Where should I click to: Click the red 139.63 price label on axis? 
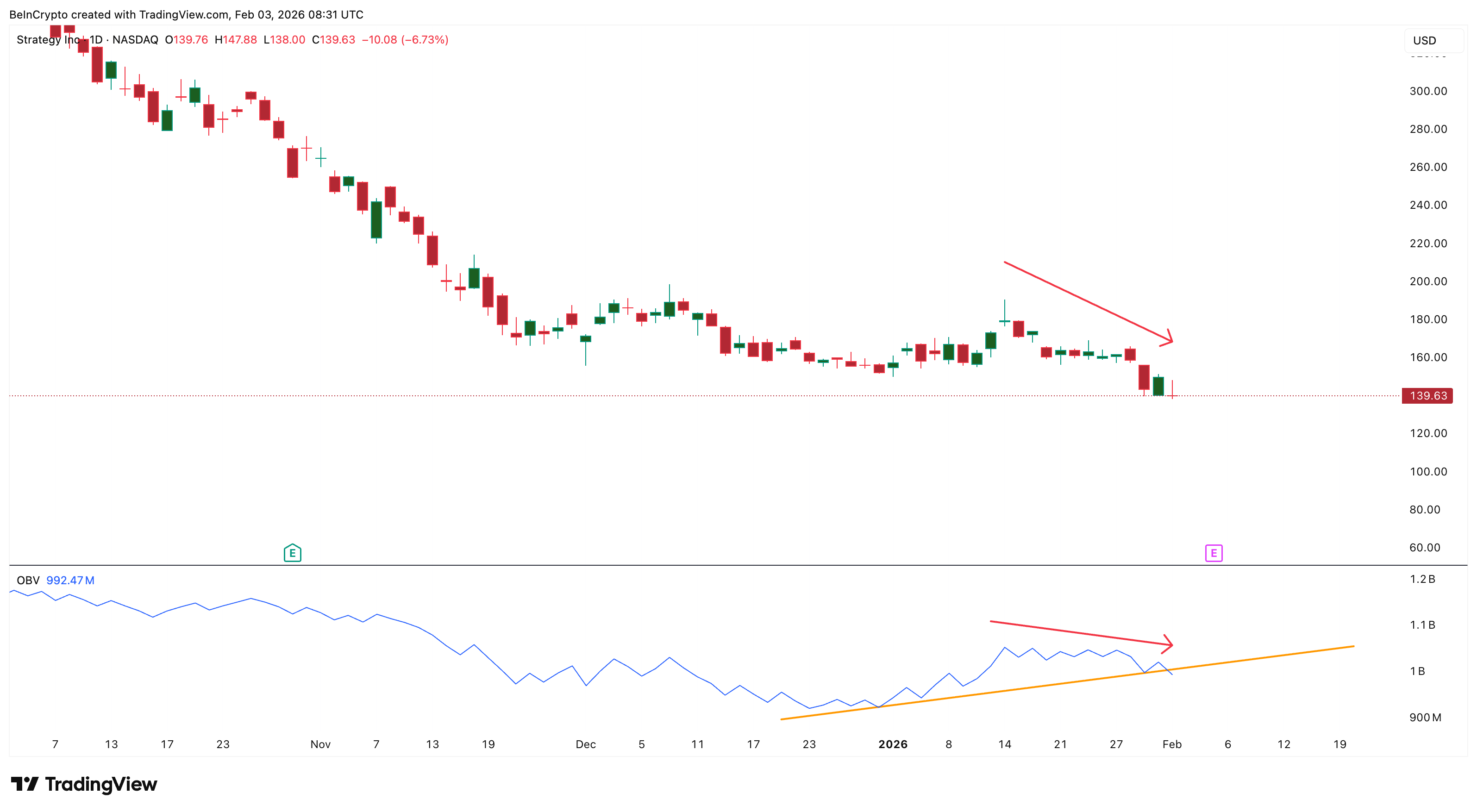(x=1427, y=395)
